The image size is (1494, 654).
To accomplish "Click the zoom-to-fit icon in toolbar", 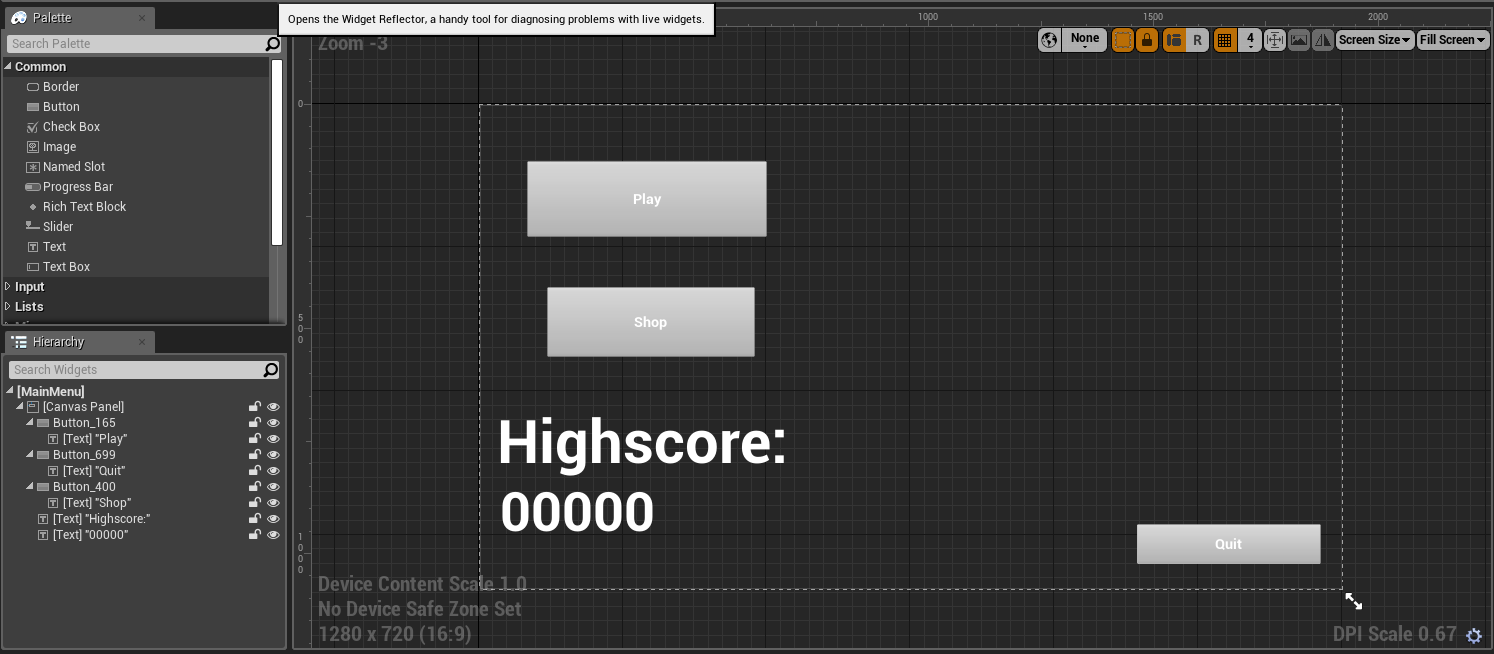I will tap(1274, 40).
